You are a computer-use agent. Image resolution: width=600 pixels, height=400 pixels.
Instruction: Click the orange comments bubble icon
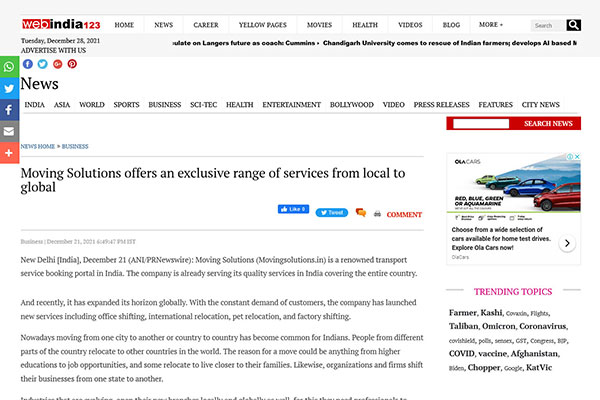(360, 212)
